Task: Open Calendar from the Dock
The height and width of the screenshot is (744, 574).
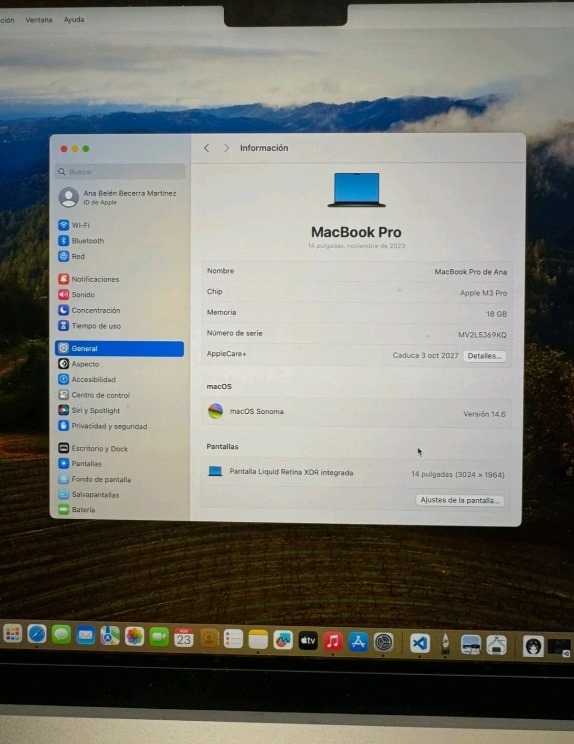Action: [184, 638]
